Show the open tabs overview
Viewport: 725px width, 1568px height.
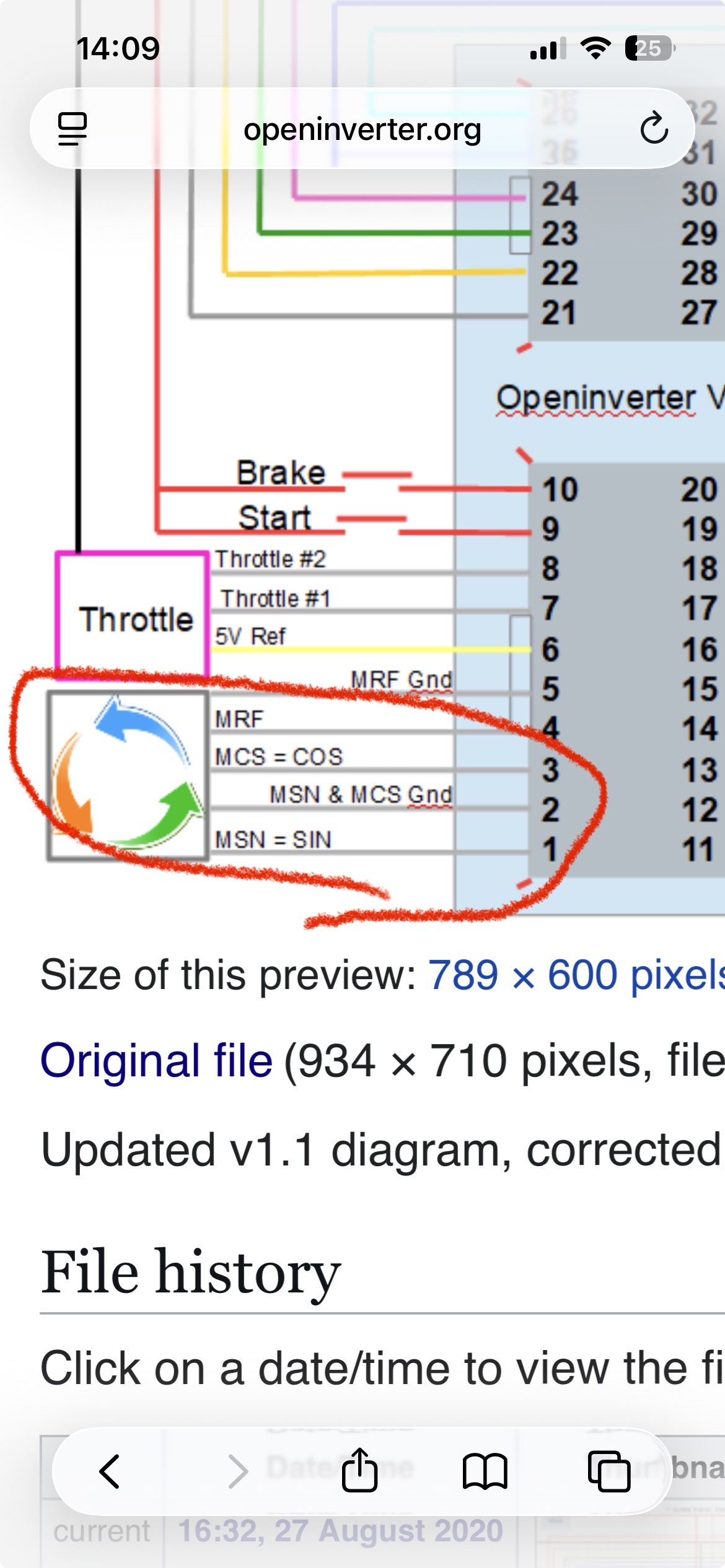(609, 1471)
